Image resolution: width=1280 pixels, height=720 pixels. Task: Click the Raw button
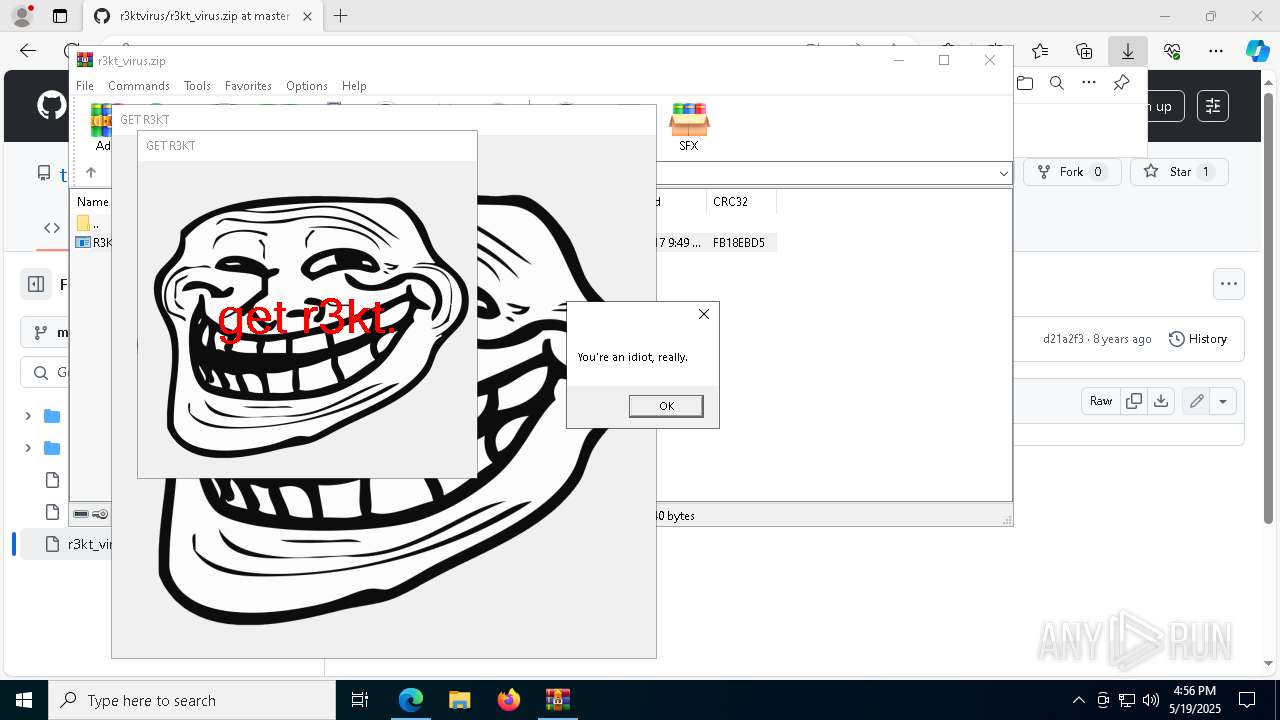[1101, 401]
